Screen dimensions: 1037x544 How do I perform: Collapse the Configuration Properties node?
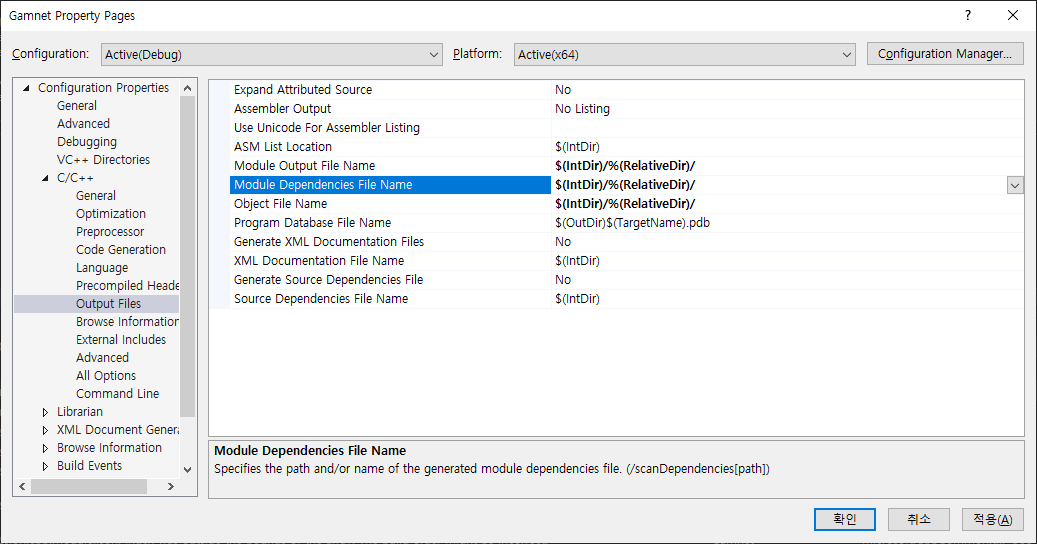[26, 88]
